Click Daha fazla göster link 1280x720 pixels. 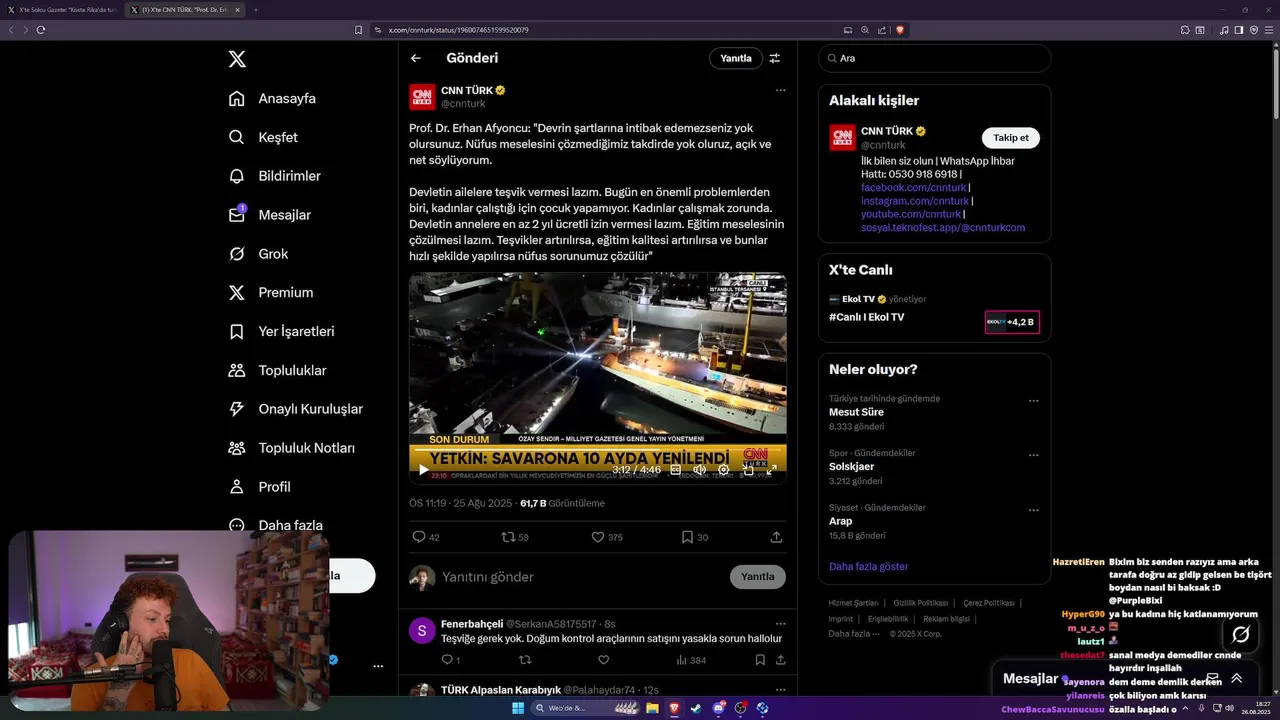[868, 566]
